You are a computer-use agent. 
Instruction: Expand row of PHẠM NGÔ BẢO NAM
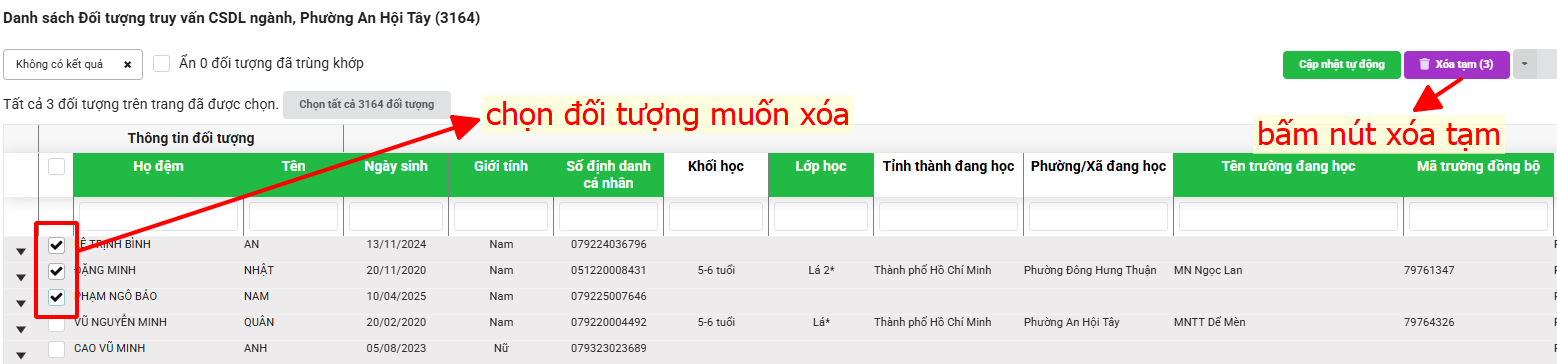point(21,304)
